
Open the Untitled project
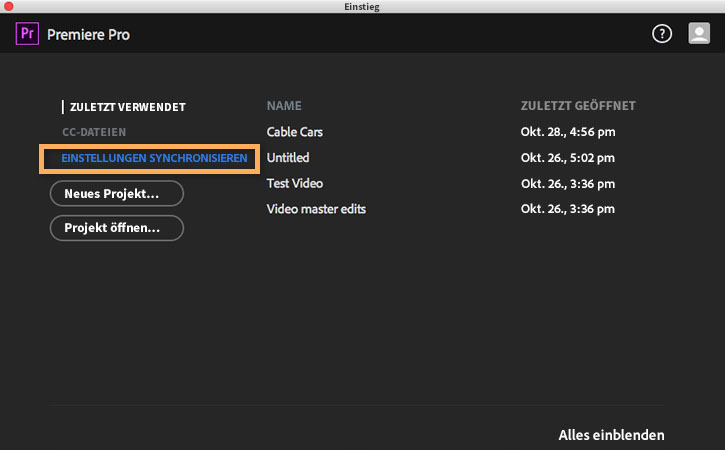(x=288, y=158)
